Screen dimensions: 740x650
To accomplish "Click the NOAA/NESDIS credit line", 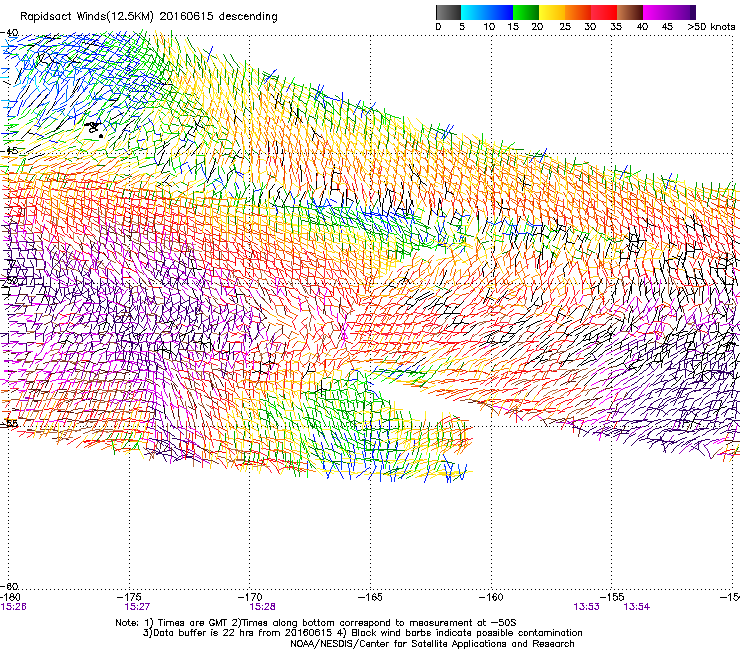I will tap(432, 644).
